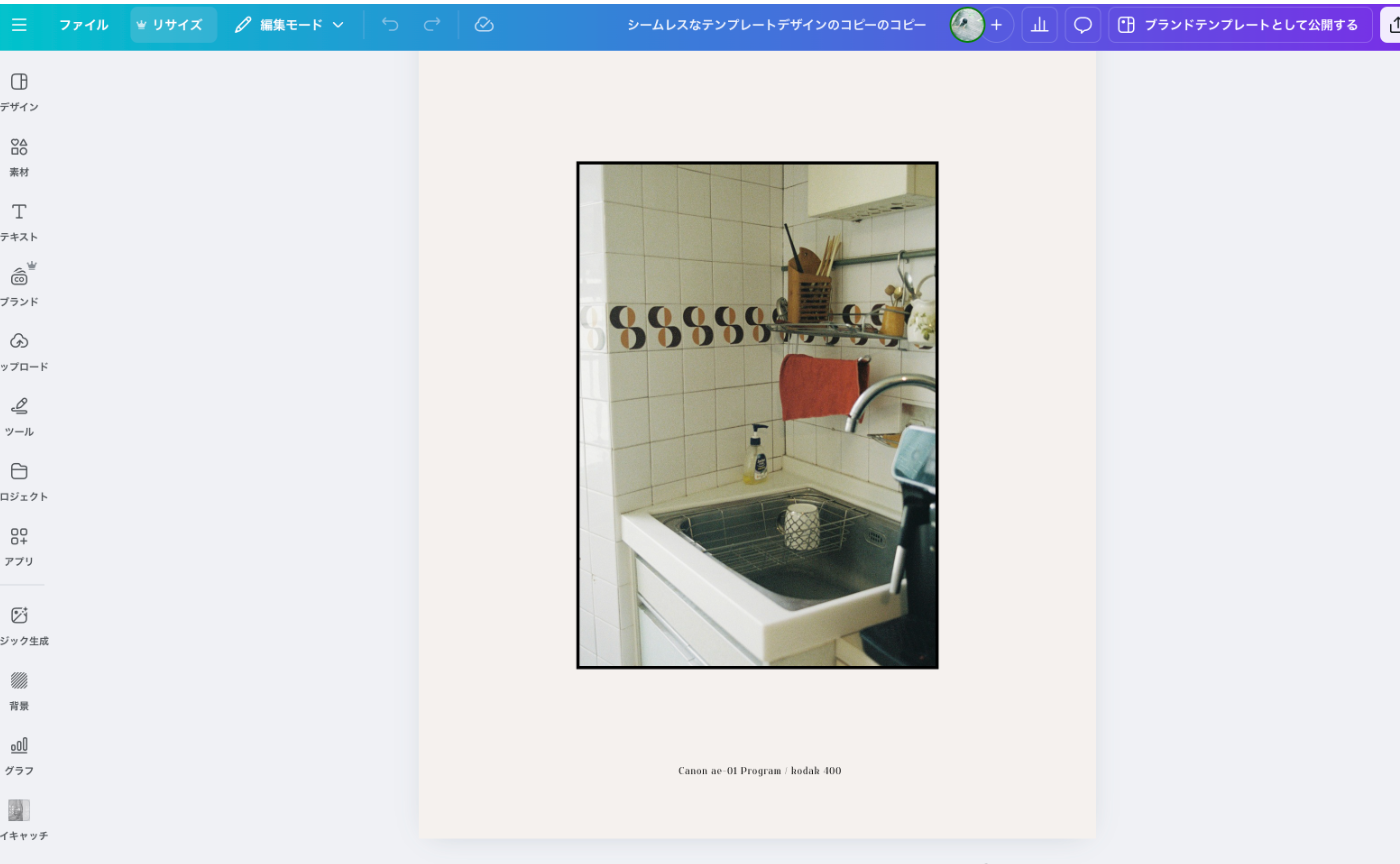Open the analytics bar chart icon
This screenshot has width=1400, height=864.
pos(1039,25)
